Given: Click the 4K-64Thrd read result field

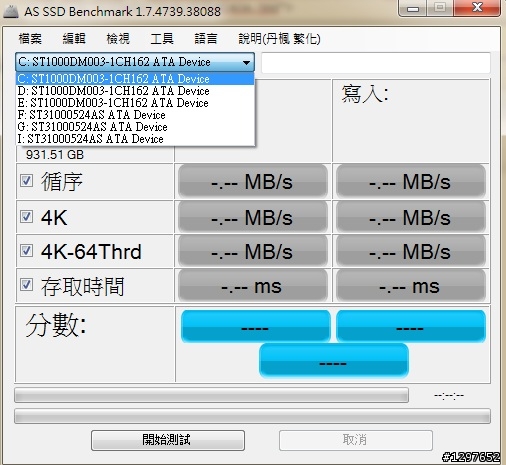Looking at the screenshot, I should [x=253, y=251].
